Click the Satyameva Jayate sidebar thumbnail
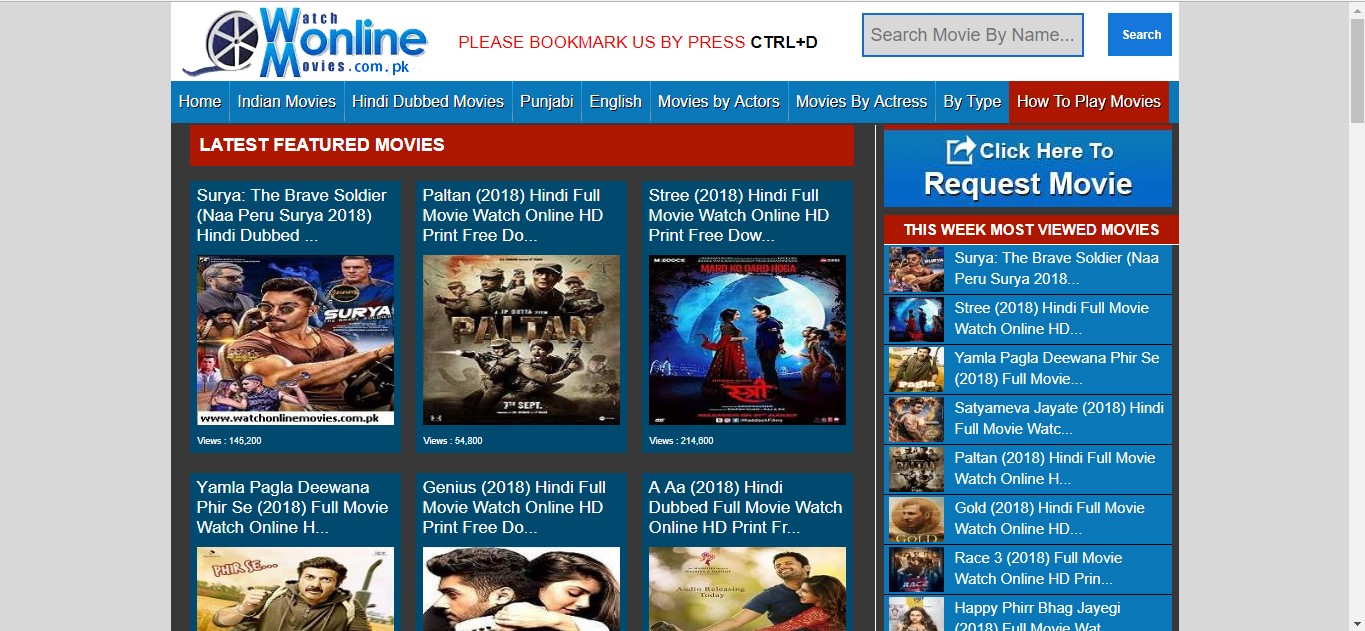The image size is (1365, 631). [916, 419]
